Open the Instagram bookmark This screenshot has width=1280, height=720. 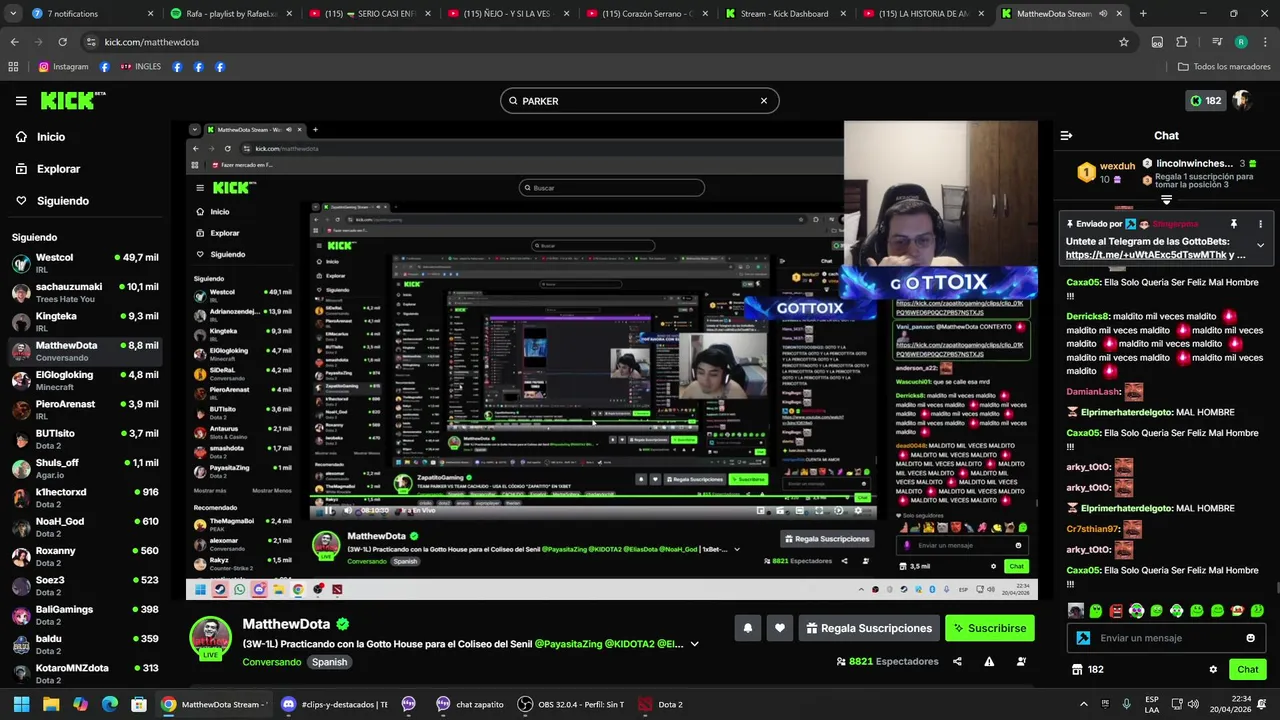click(63, 67)
